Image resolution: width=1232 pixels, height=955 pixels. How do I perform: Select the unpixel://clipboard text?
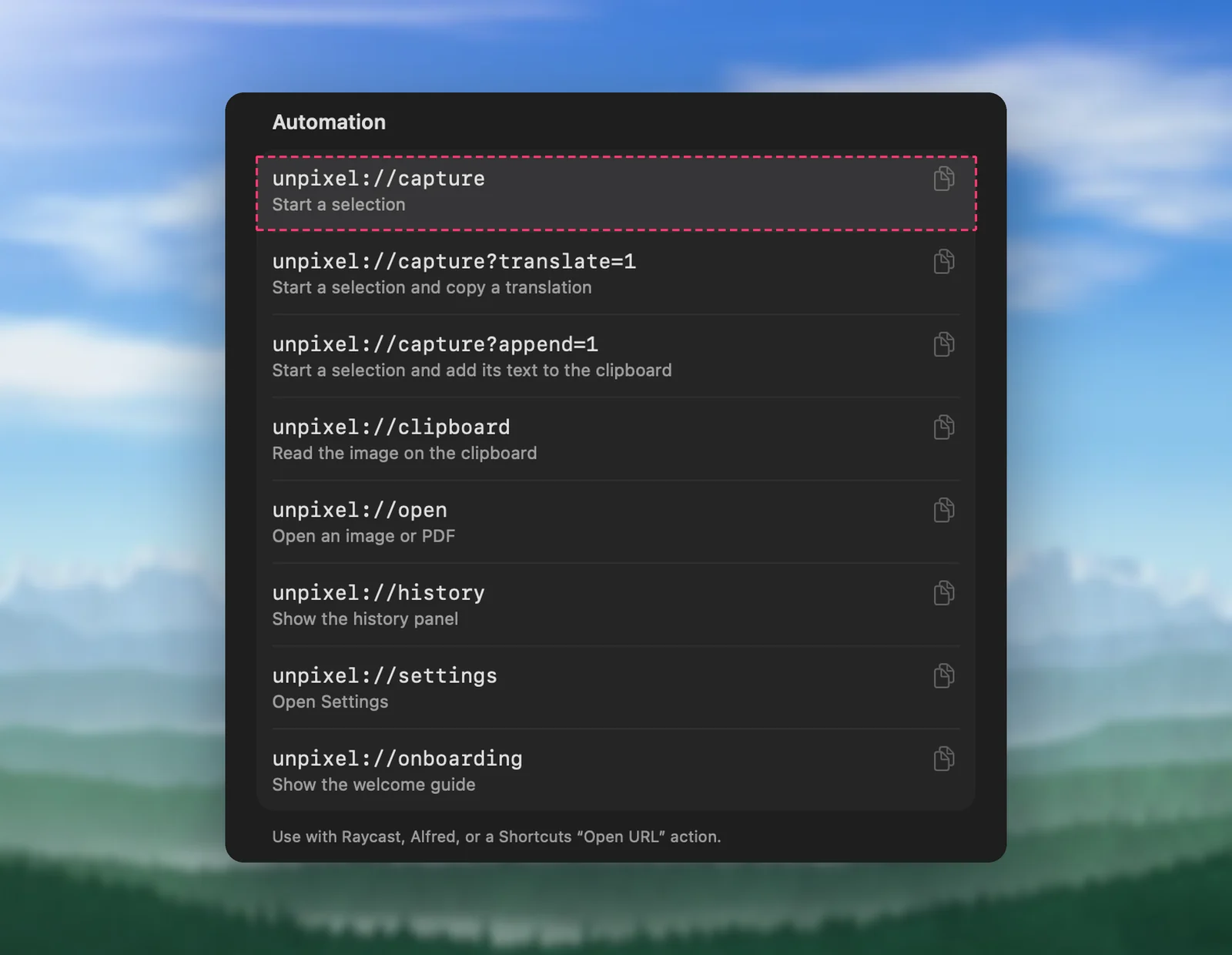pyautogui.click(x=391, y=427)
